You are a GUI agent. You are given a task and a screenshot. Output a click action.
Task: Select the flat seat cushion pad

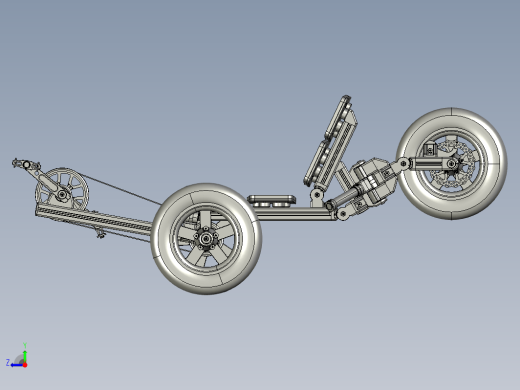(272, 201)
